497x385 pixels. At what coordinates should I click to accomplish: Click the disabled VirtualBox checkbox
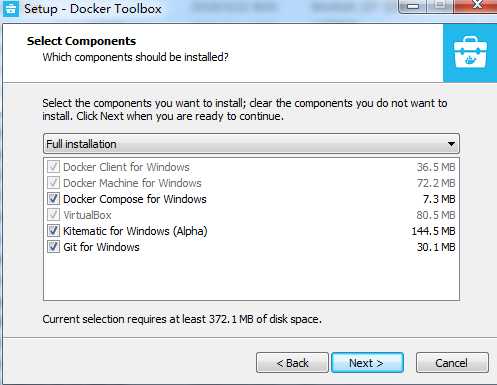53,215
